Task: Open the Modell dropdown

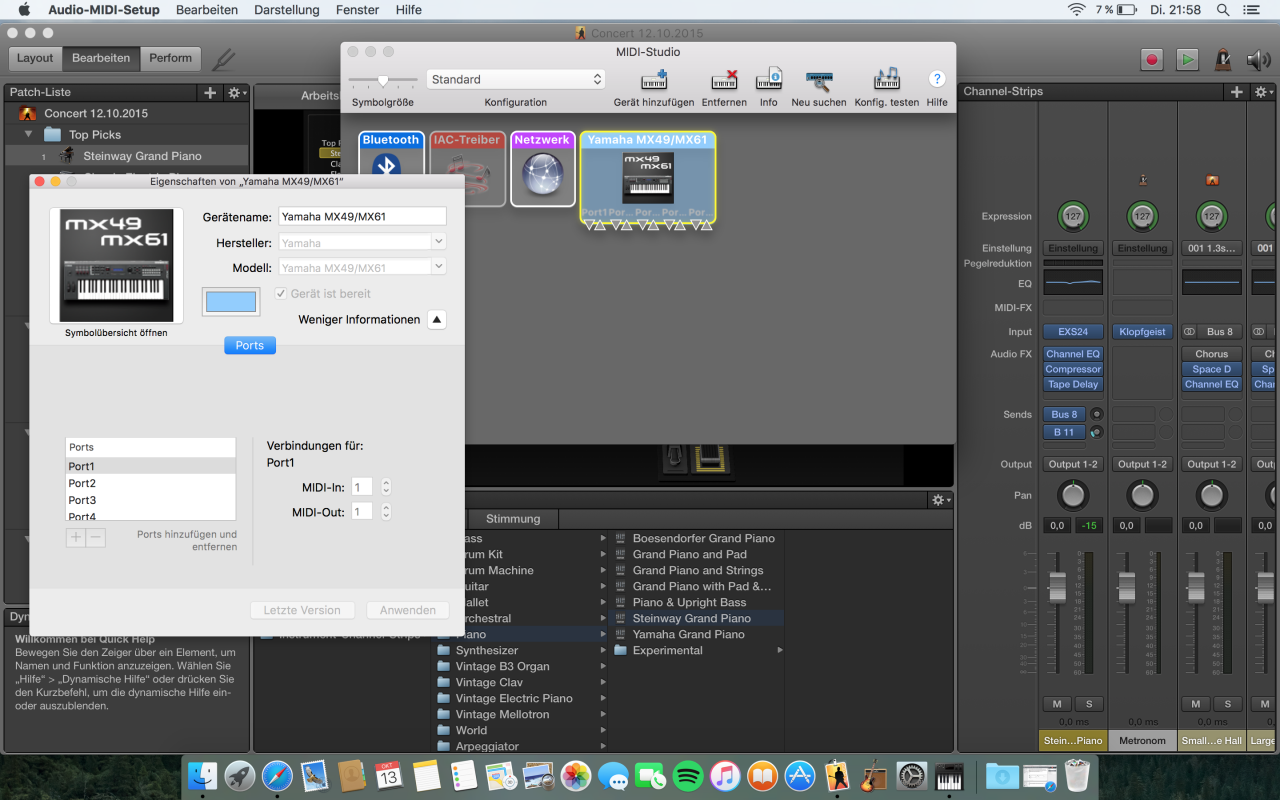Action: click(438, 267)
